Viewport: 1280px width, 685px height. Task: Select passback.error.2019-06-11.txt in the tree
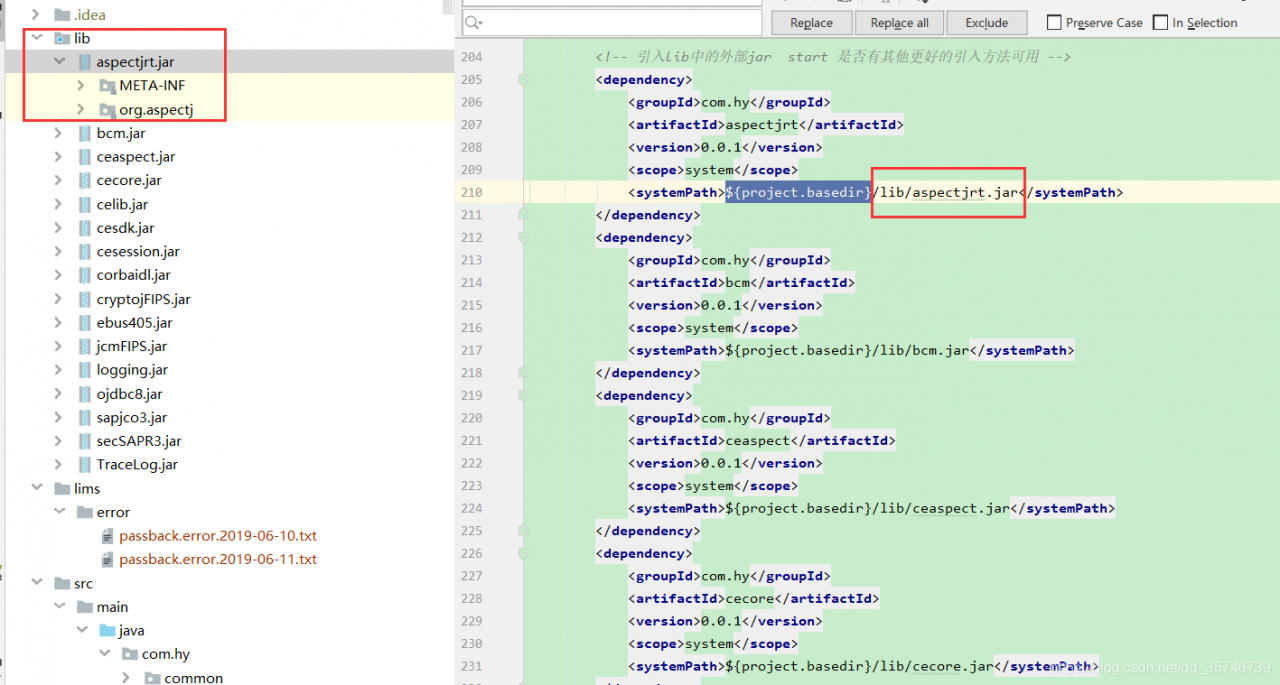[x=218, y=560]
